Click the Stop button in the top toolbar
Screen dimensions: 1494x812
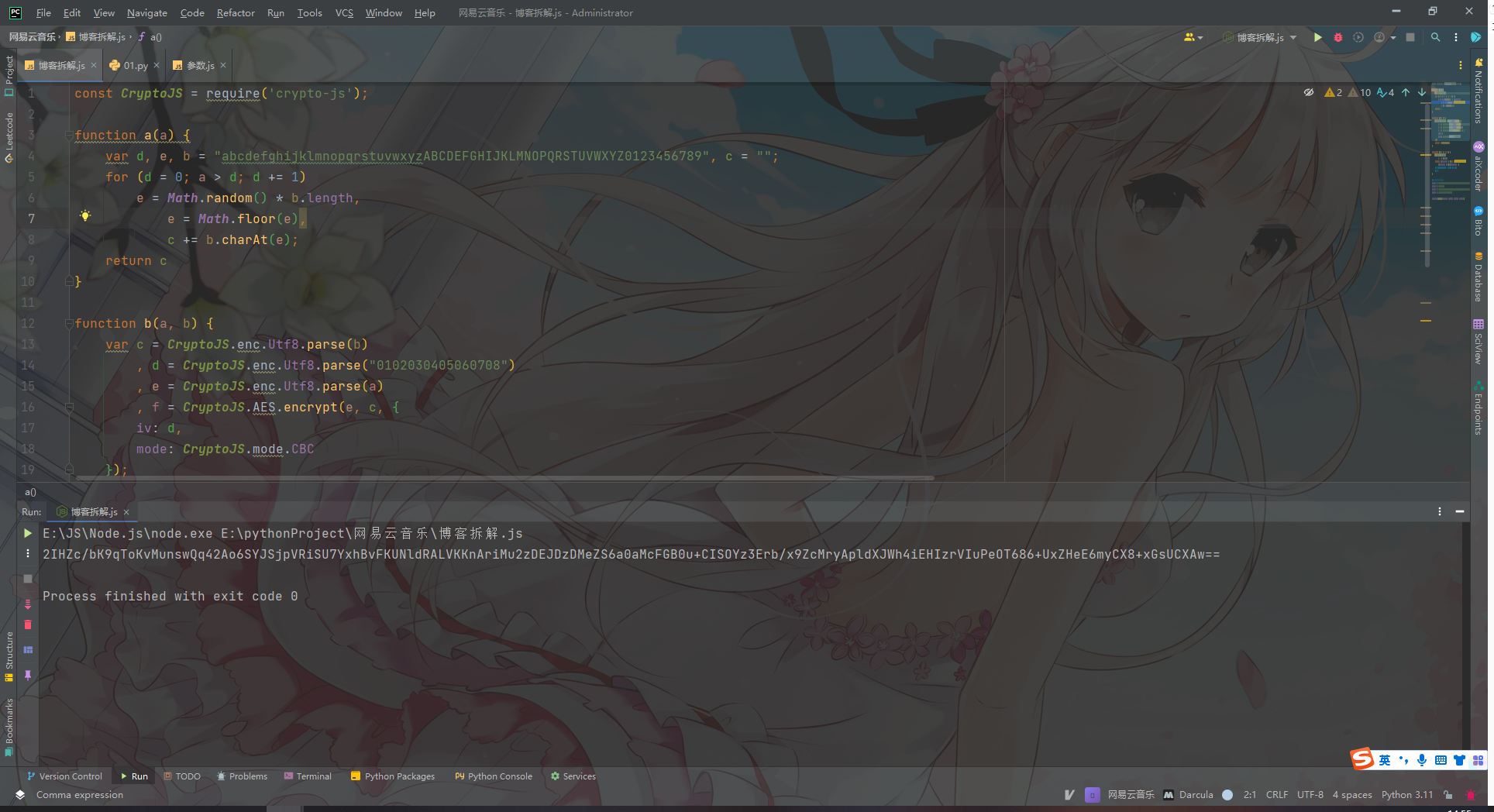[1410, 37]
